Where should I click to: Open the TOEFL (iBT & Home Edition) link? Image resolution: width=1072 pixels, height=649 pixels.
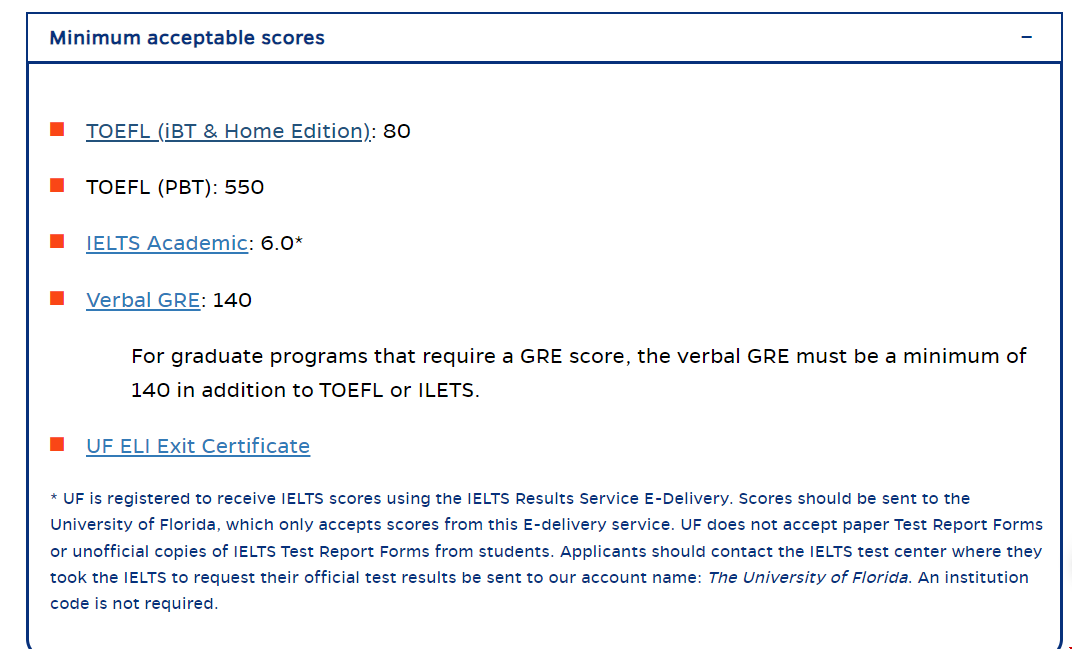(x=228, y=131)
